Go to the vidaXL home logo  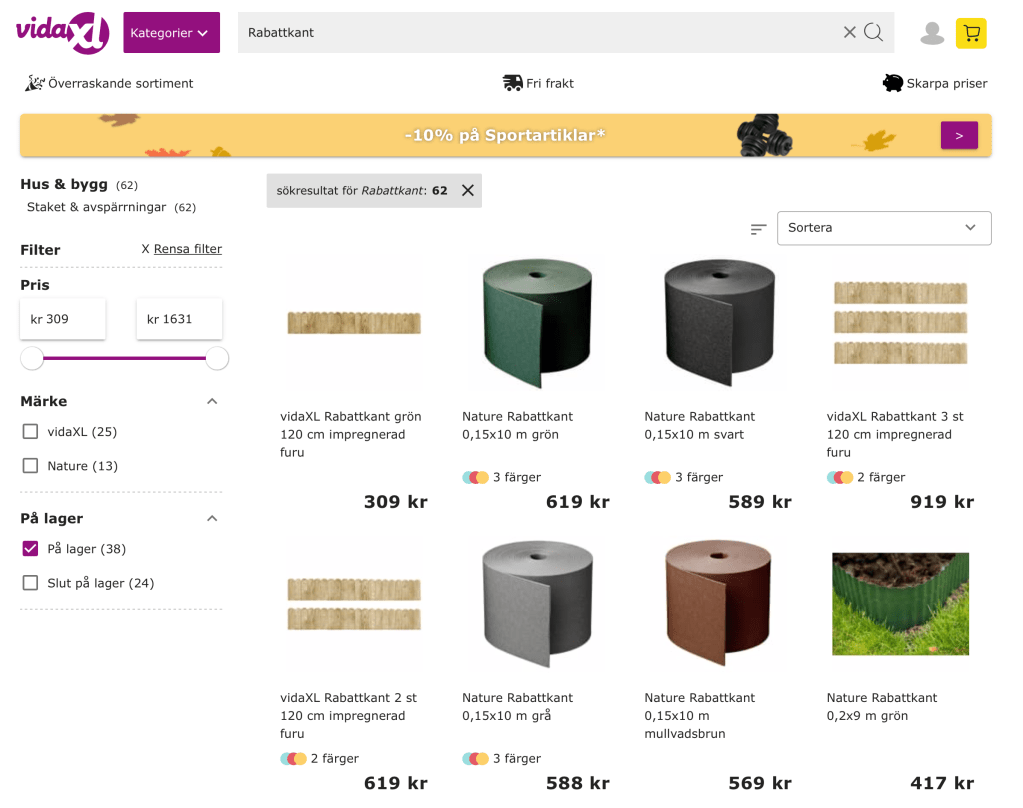click(x=62, y=32)
